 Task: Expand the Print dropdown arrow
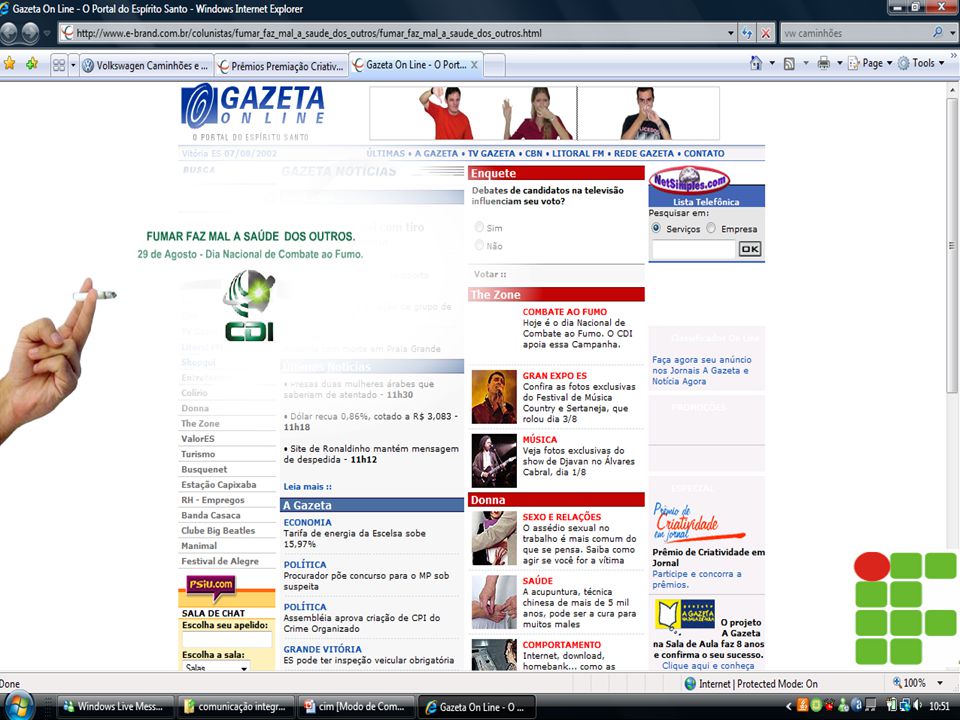839,63
